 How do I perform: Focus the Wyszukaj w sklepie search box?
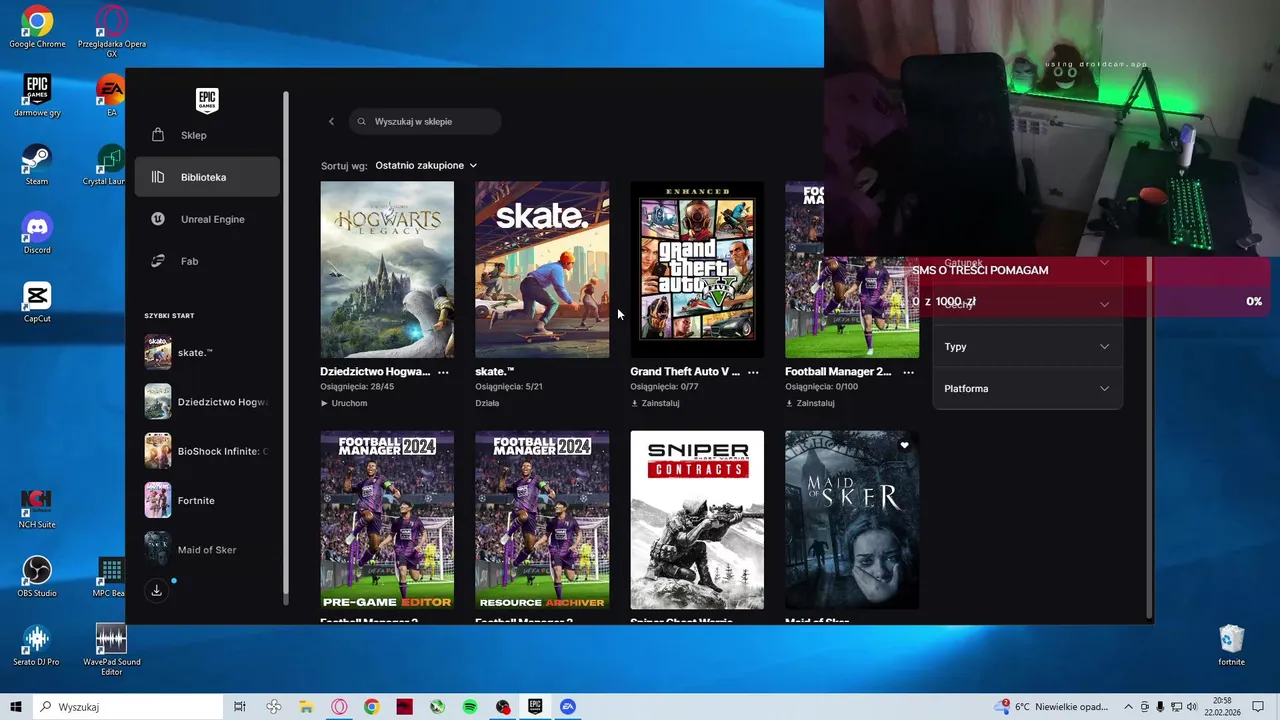click(425, 121)
